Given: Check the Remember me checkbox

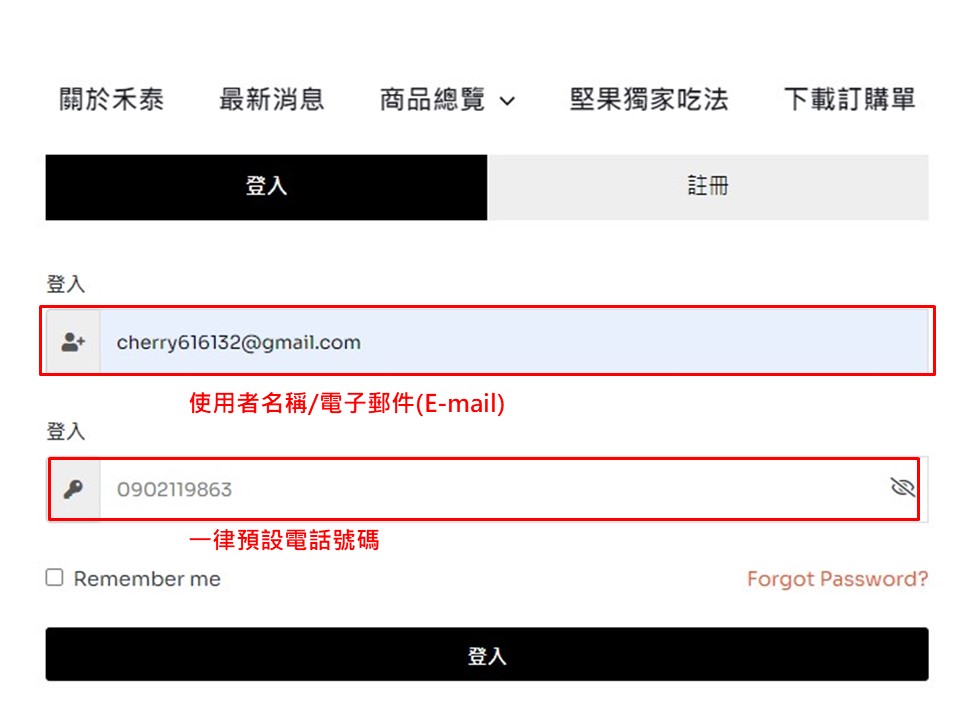Looking at the screenshot, I should 55,578.
